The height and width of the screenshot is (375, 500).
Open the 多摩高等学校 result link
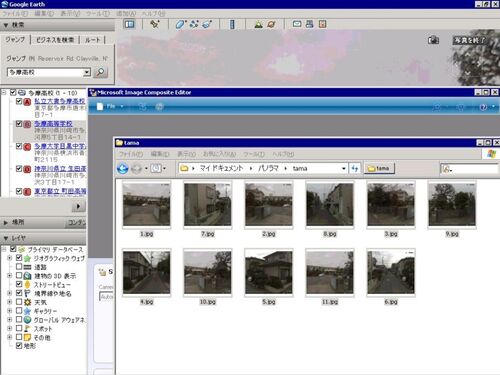53,124
